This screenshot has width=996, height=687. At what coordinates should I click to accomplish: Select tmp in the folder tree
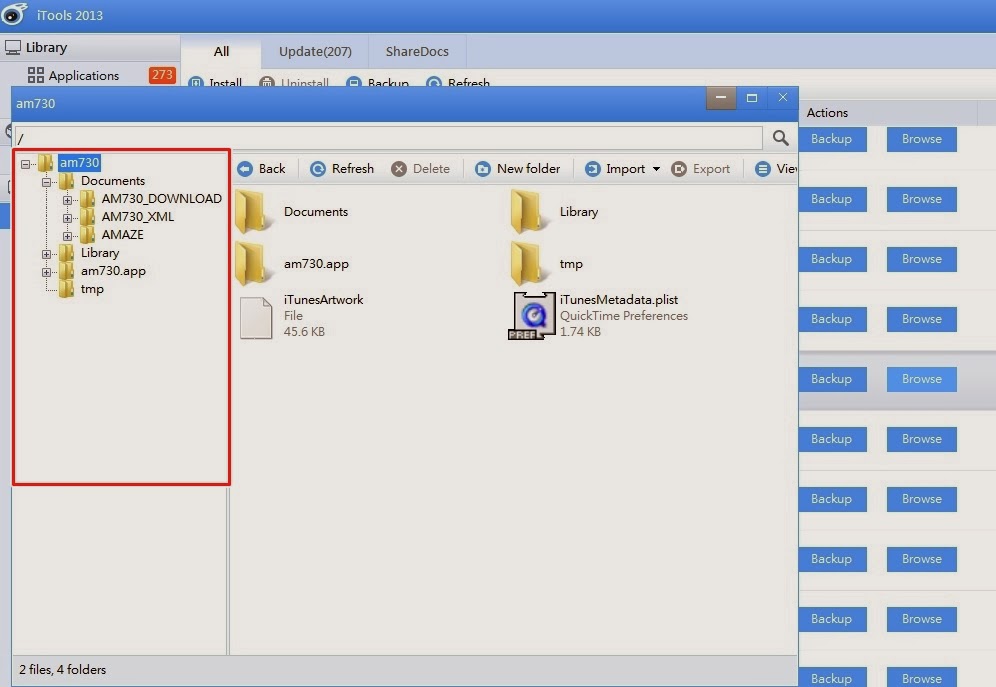[x=92, y=289]
